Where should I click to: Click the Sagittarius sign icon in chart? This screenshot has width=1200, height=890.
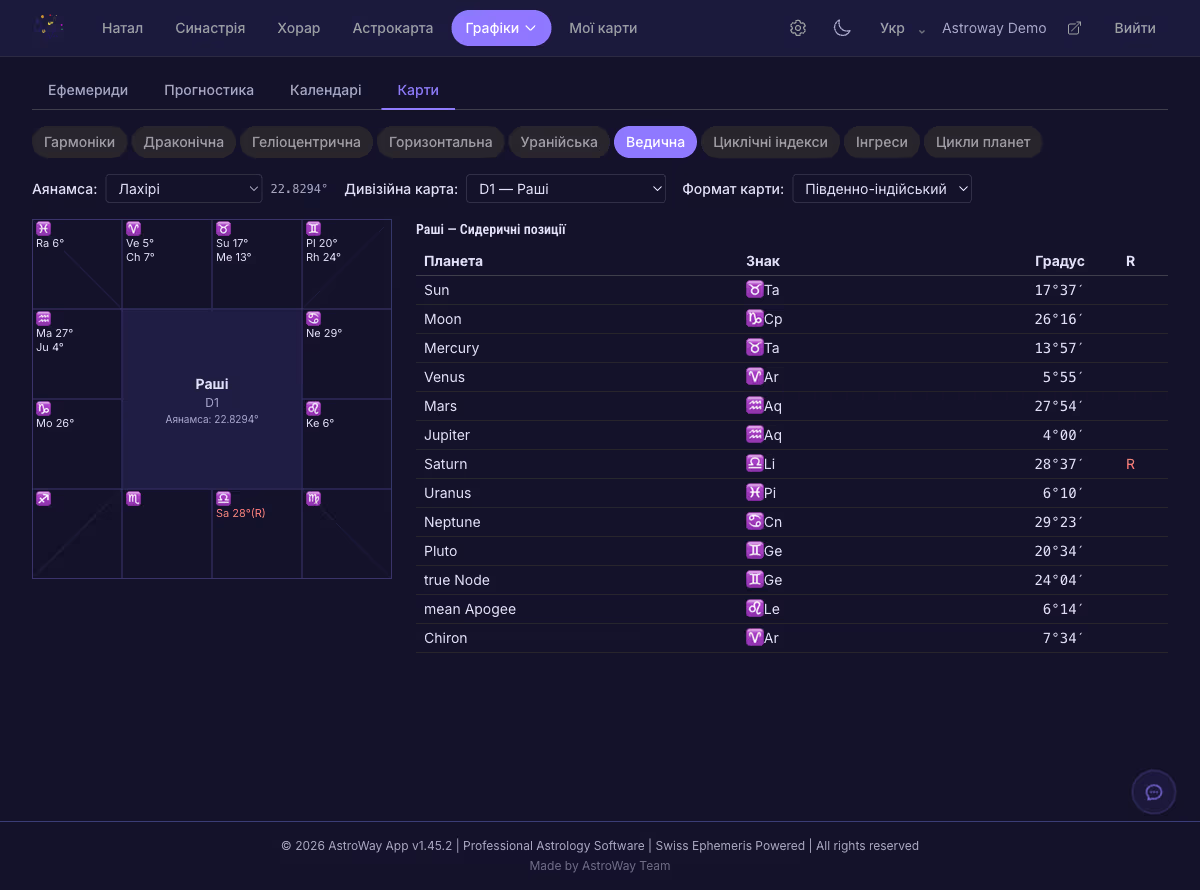pos(43,499)
